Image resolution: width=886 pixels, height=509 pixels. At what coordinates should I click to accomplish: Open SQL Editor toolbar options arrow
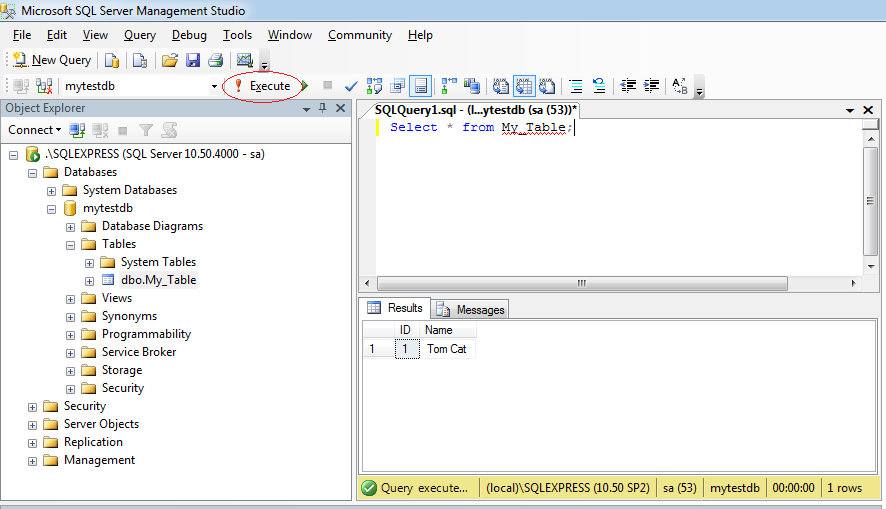pyautogui.click(x=699, y=86)
